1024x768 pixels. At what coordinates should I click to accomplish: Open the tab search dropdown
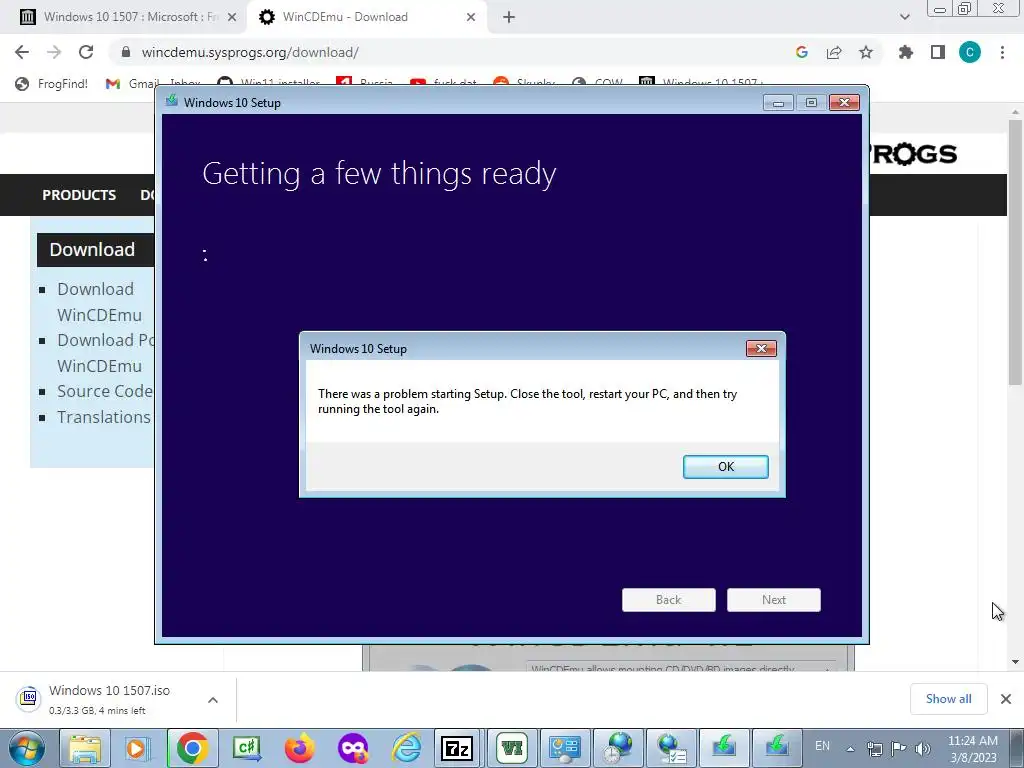coord(904,17)
